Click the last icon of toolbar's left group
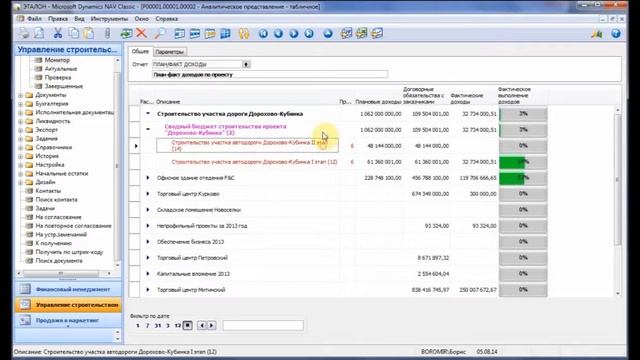This screenshot has width=640, height=360. pos(377,33)
